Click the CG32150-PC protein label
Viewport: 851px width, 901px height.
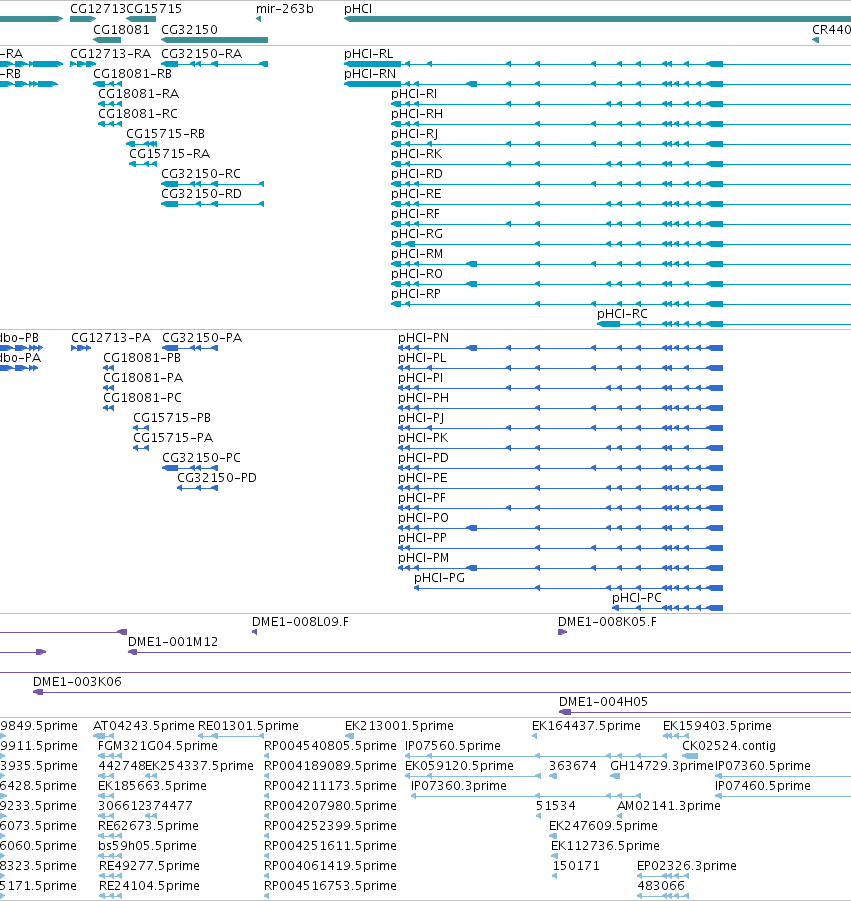pyautogui.click(x=201, y=459)
